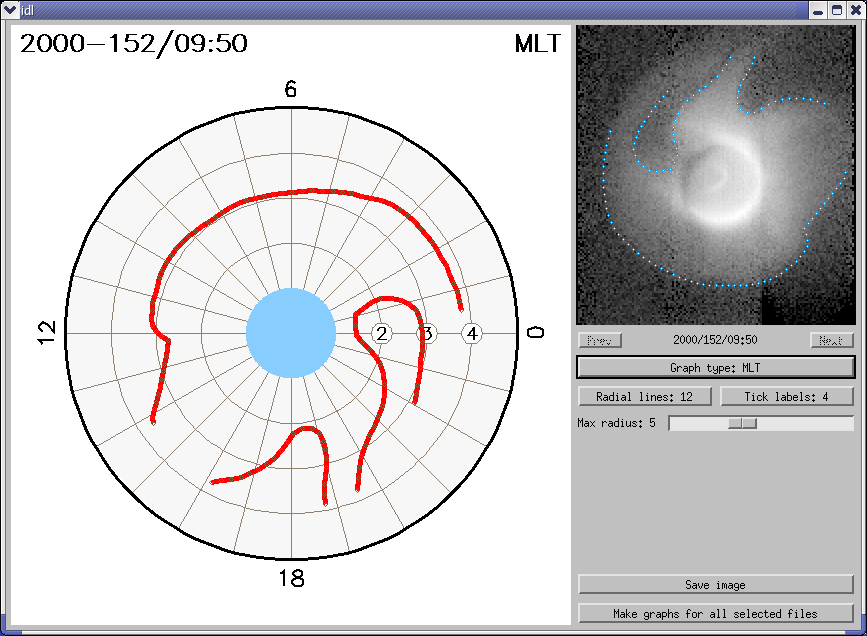
Task: Open the window menu icon in title bar
Action: click(10, 9)
